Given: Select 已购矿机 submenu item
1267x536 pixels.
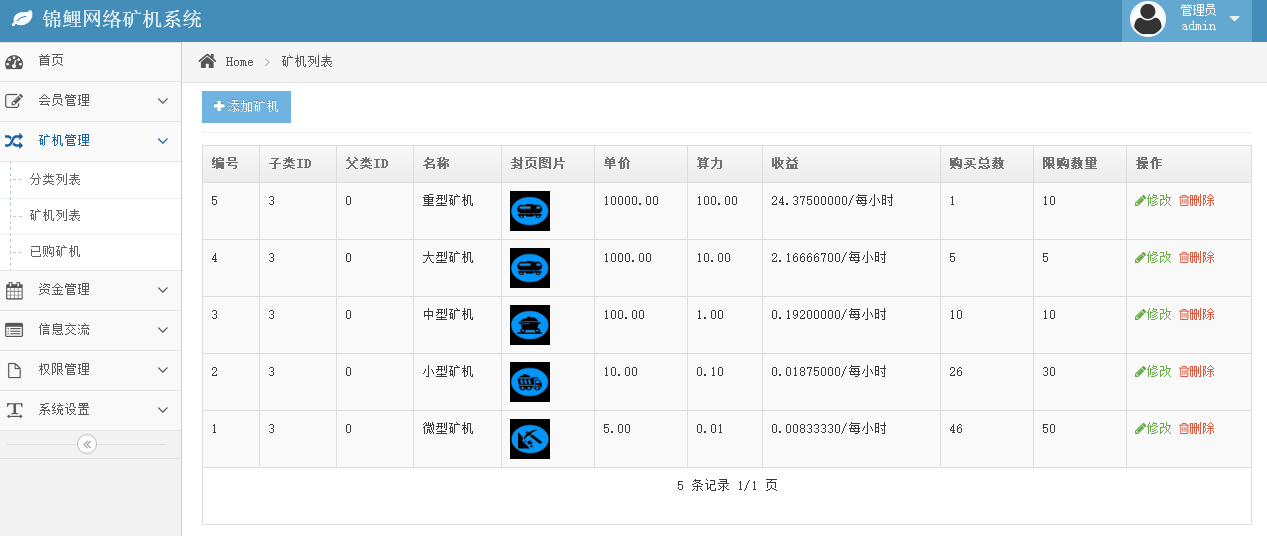Looking at the screenshot, I should (55, 252).
